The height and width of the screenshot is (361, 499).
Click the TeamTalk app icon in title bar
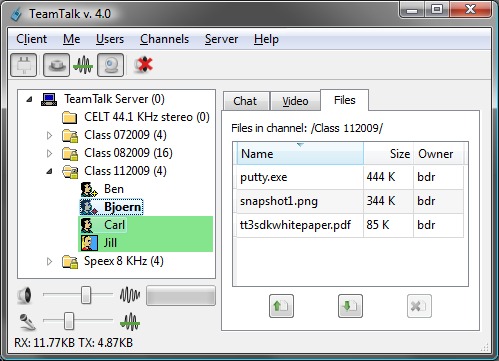click(x=17, y=14)
